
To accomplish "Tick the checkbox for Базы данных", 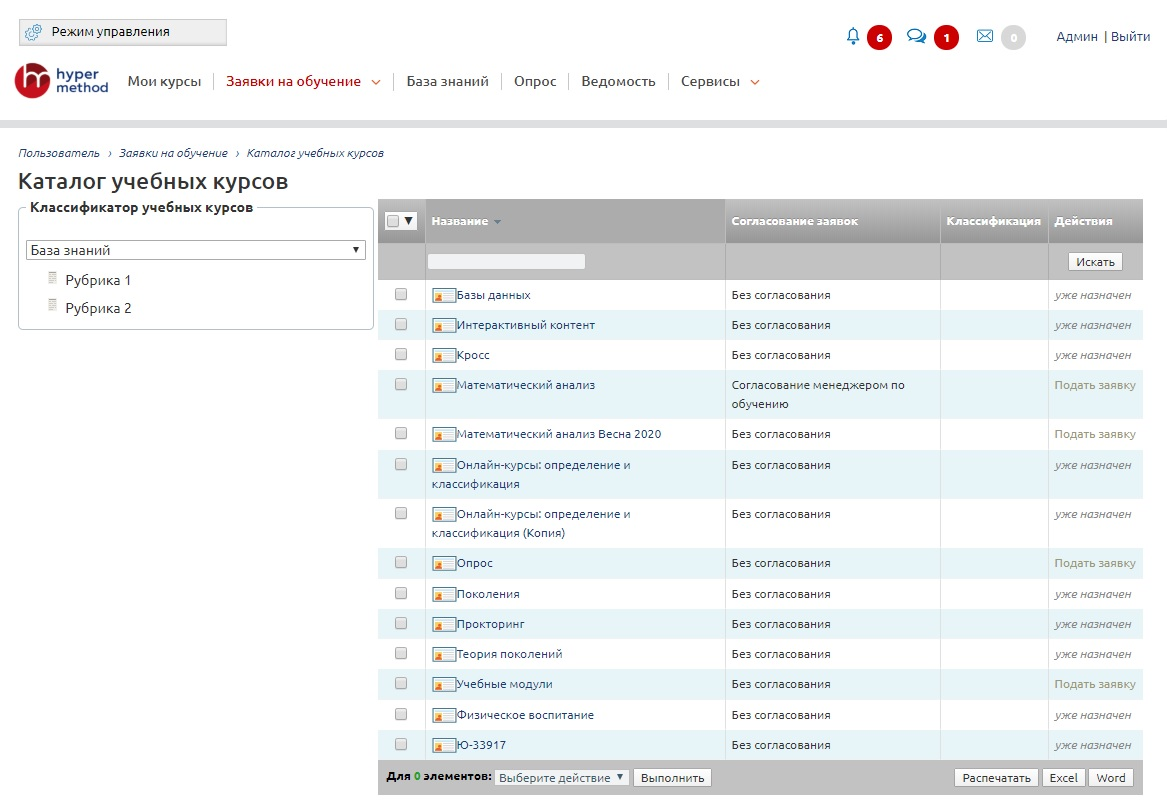I will coord(401,294).
